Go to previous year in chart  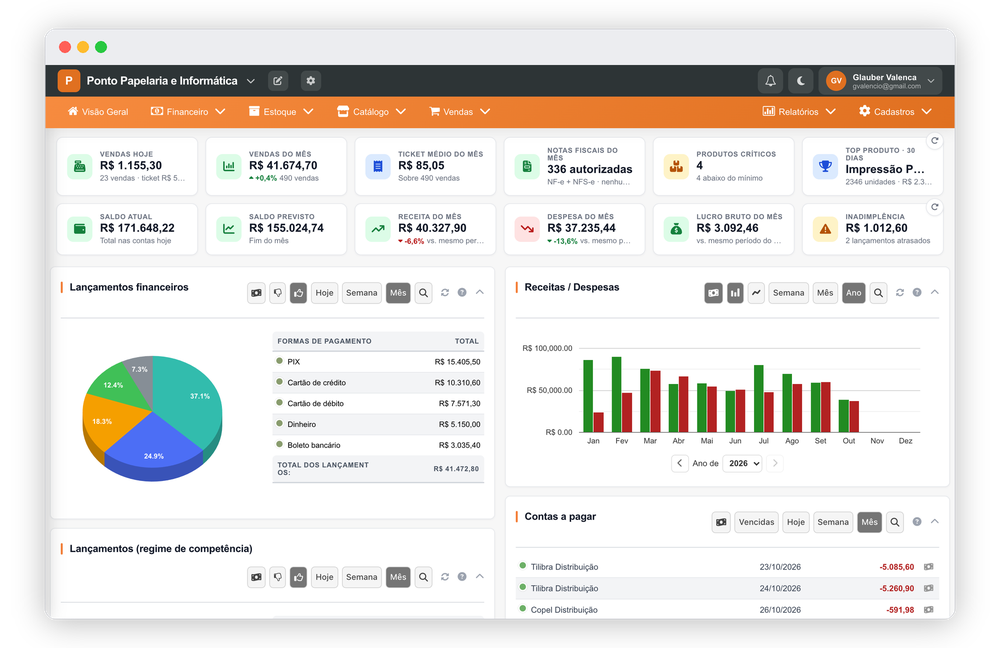[680, 463]
